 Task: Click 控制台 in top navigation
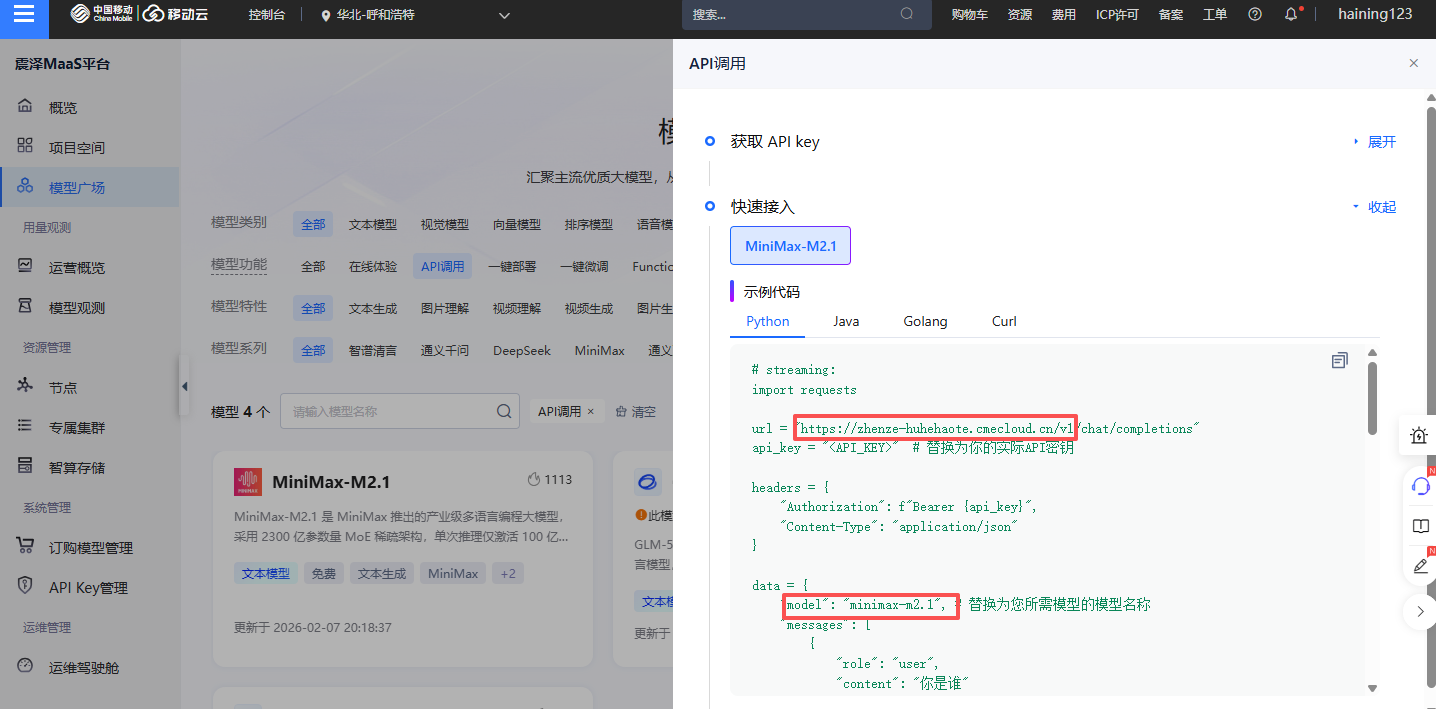coord(266,15)
